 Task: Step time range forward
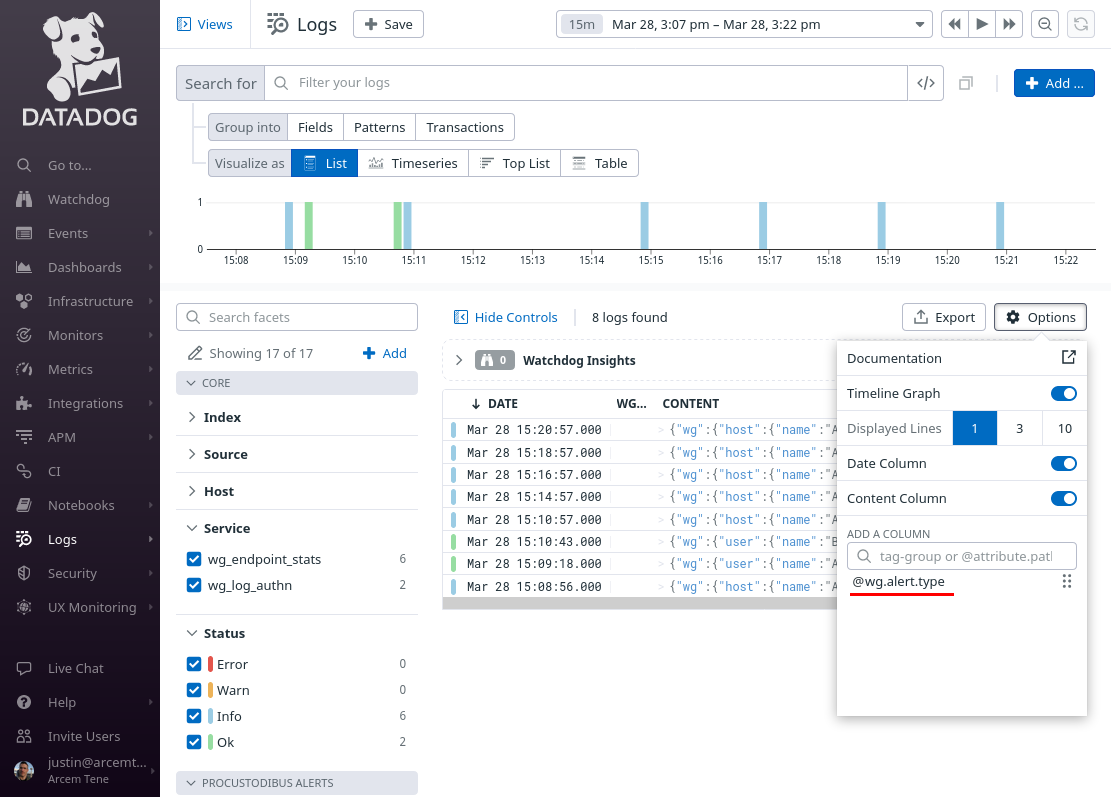(1009, 24)
